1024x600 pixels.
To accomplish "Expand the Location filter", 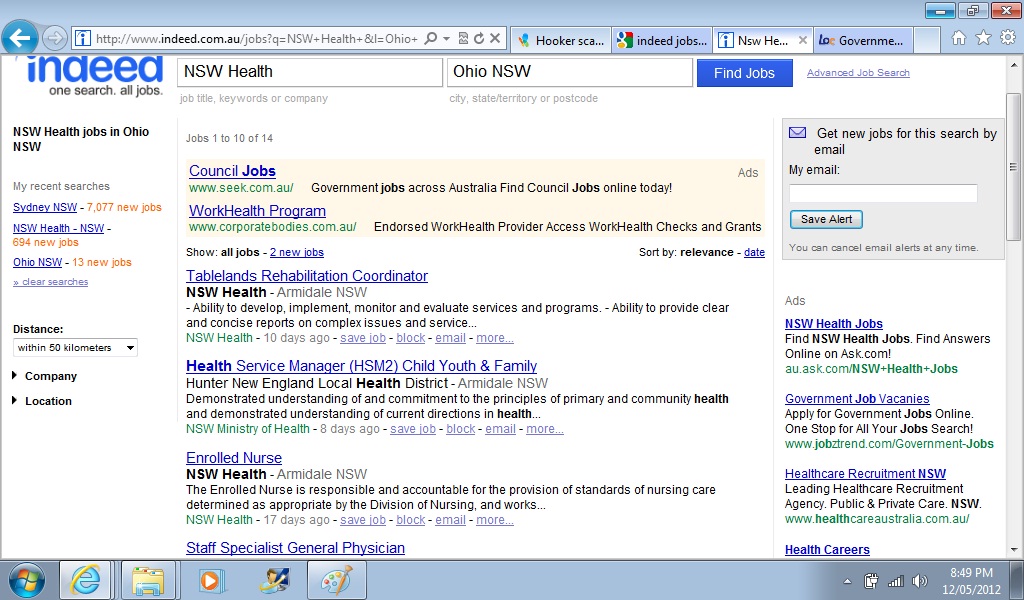I will click(x=48, y=401).
